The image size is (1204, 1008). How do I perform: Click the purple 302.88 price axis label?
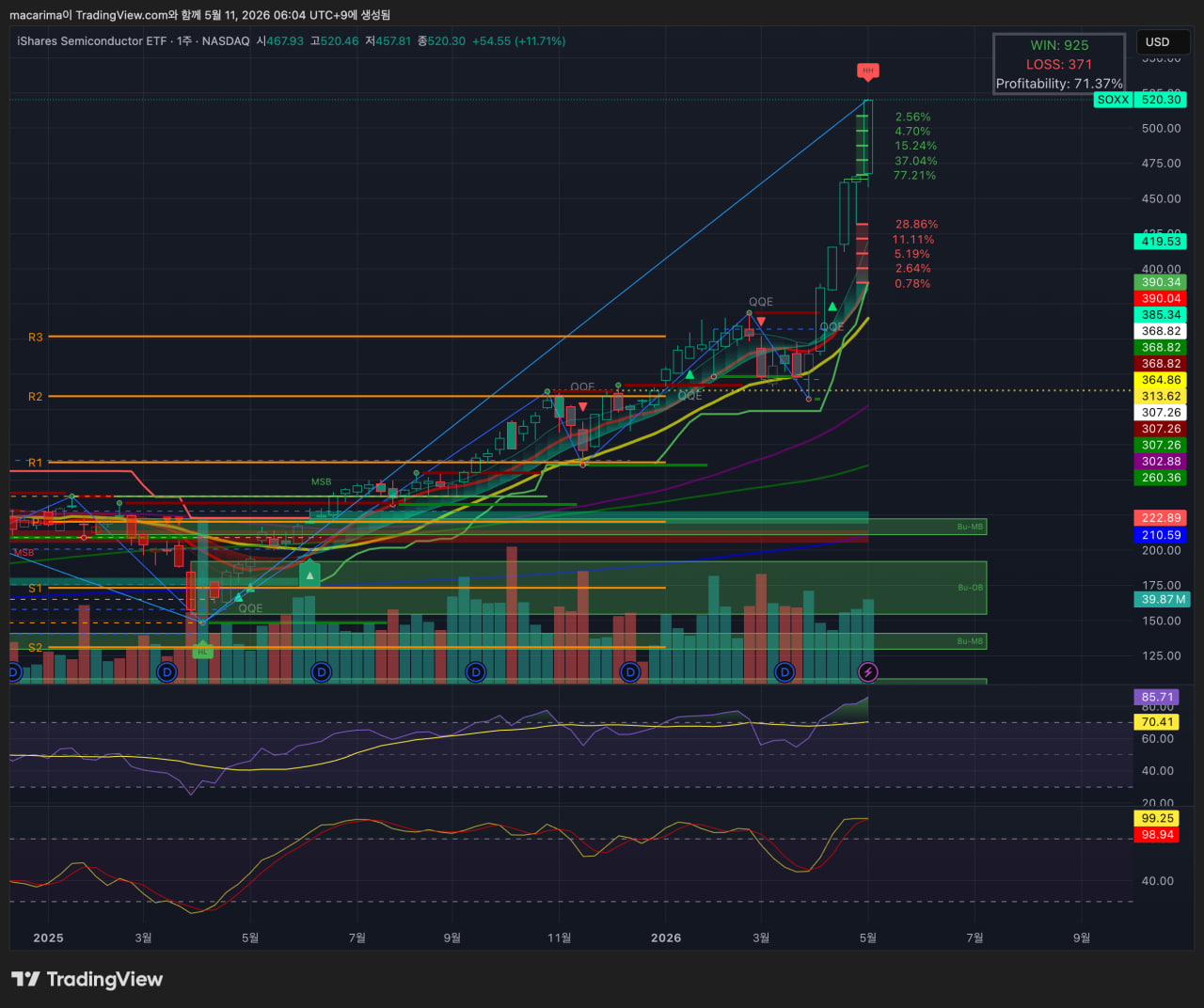pyautogui.click(x=1161, y=462)
